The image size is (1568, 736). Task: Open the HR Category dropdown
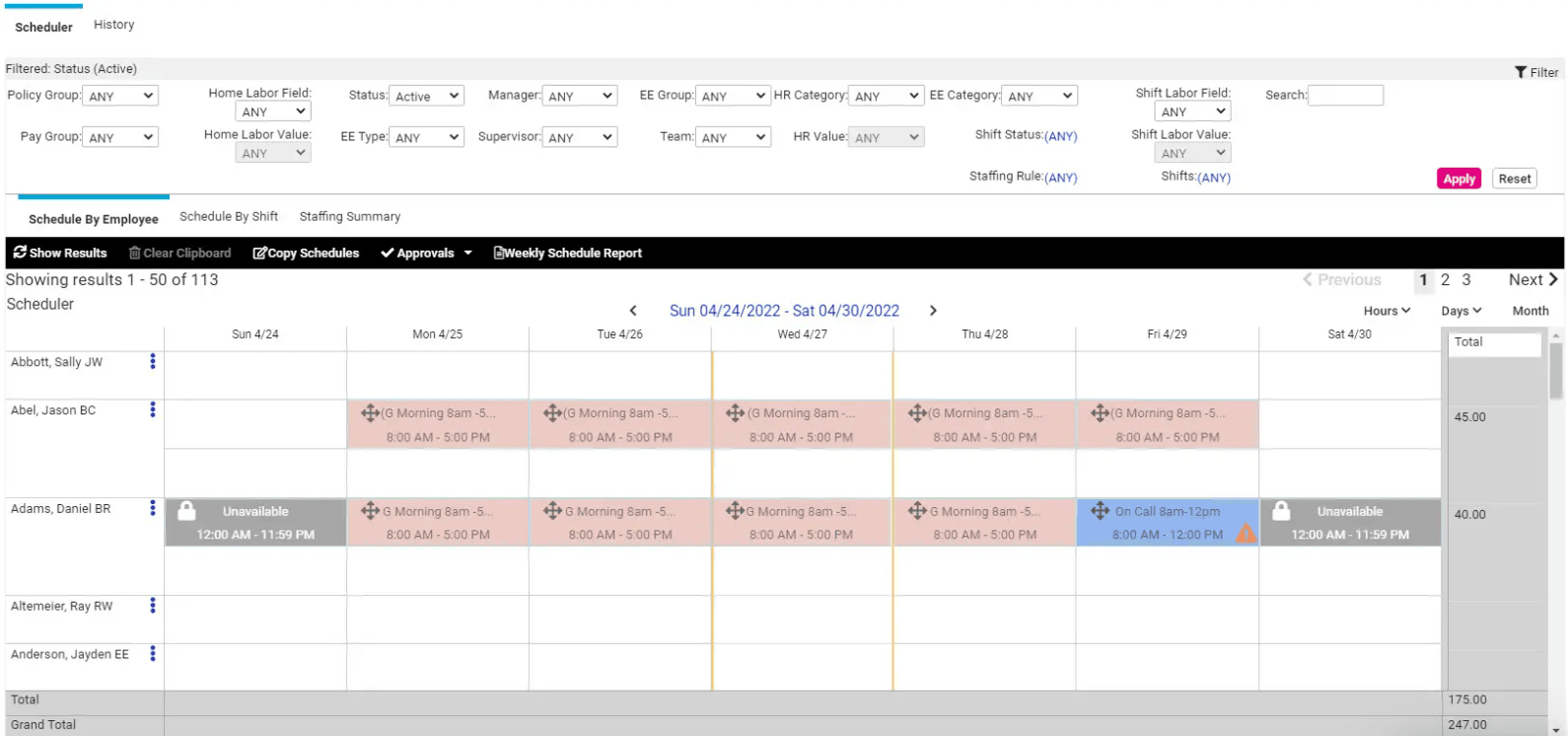[x=887, y=96]
